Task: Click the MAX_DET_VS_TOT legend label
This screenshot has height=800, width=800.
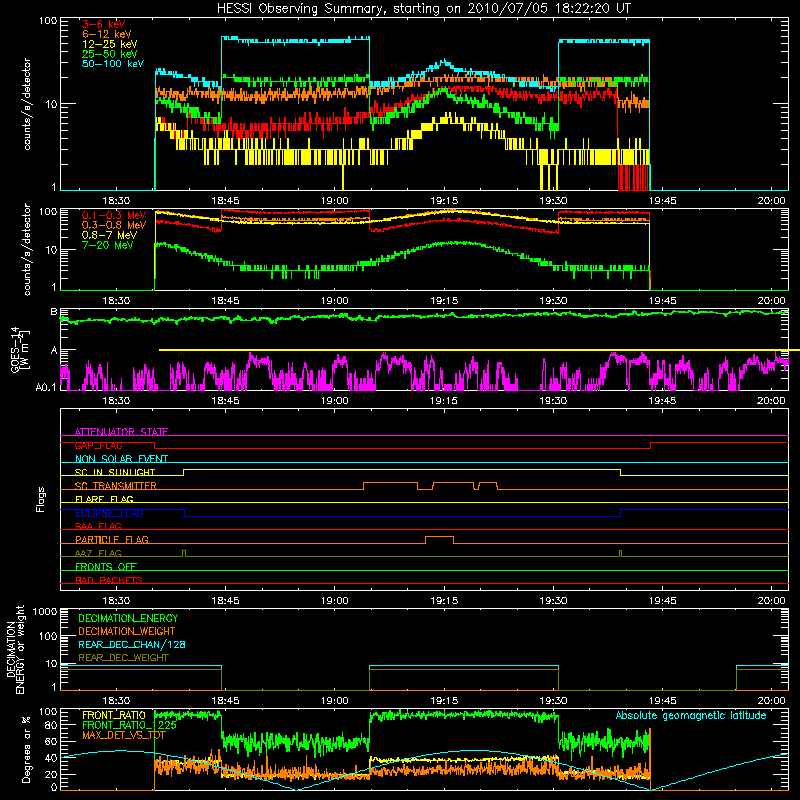Action: pos(123,735)
